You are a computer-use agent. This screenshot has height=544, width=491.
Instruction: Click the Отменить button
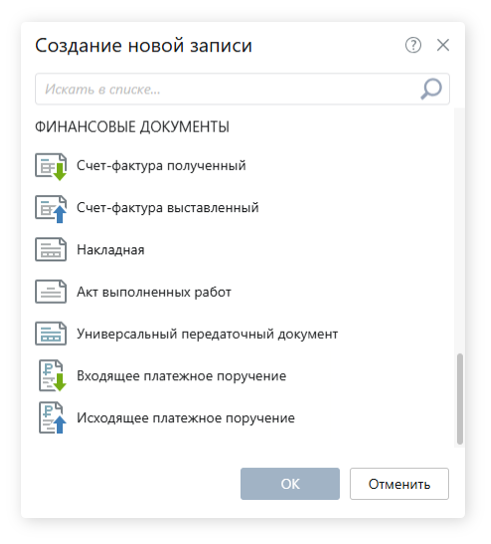coord(399,484)
